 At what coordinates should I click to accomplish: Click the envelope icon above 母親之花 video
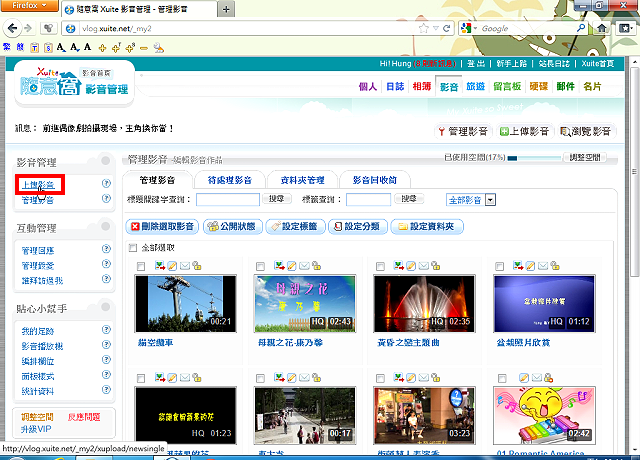point(304,266)
